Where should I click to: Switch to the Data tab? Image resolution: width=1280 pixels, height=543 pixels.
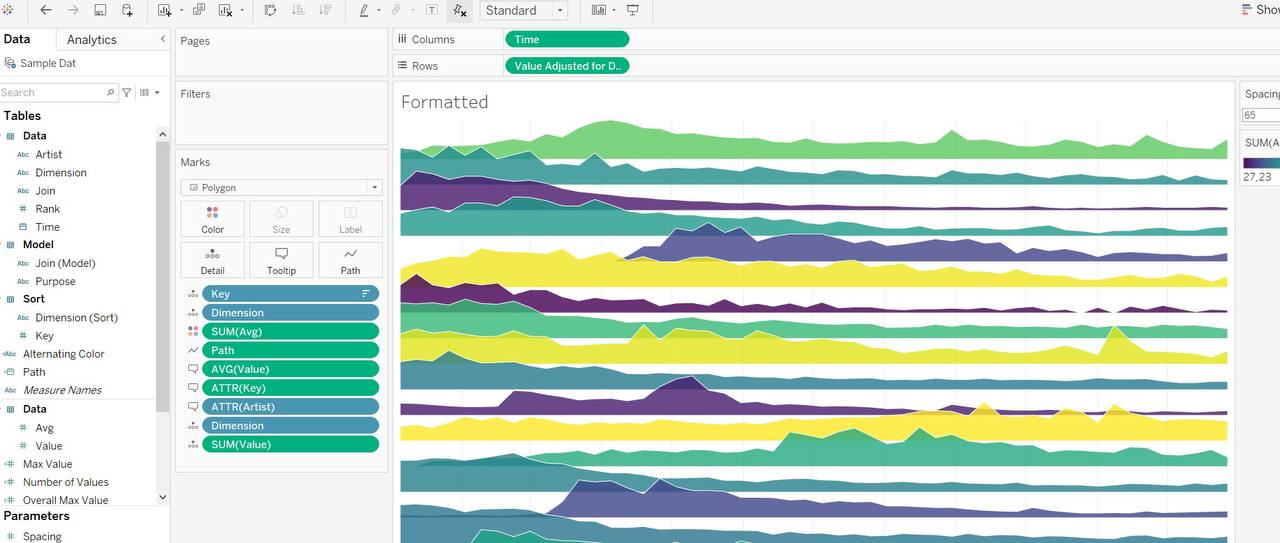(x=17, y=39)
